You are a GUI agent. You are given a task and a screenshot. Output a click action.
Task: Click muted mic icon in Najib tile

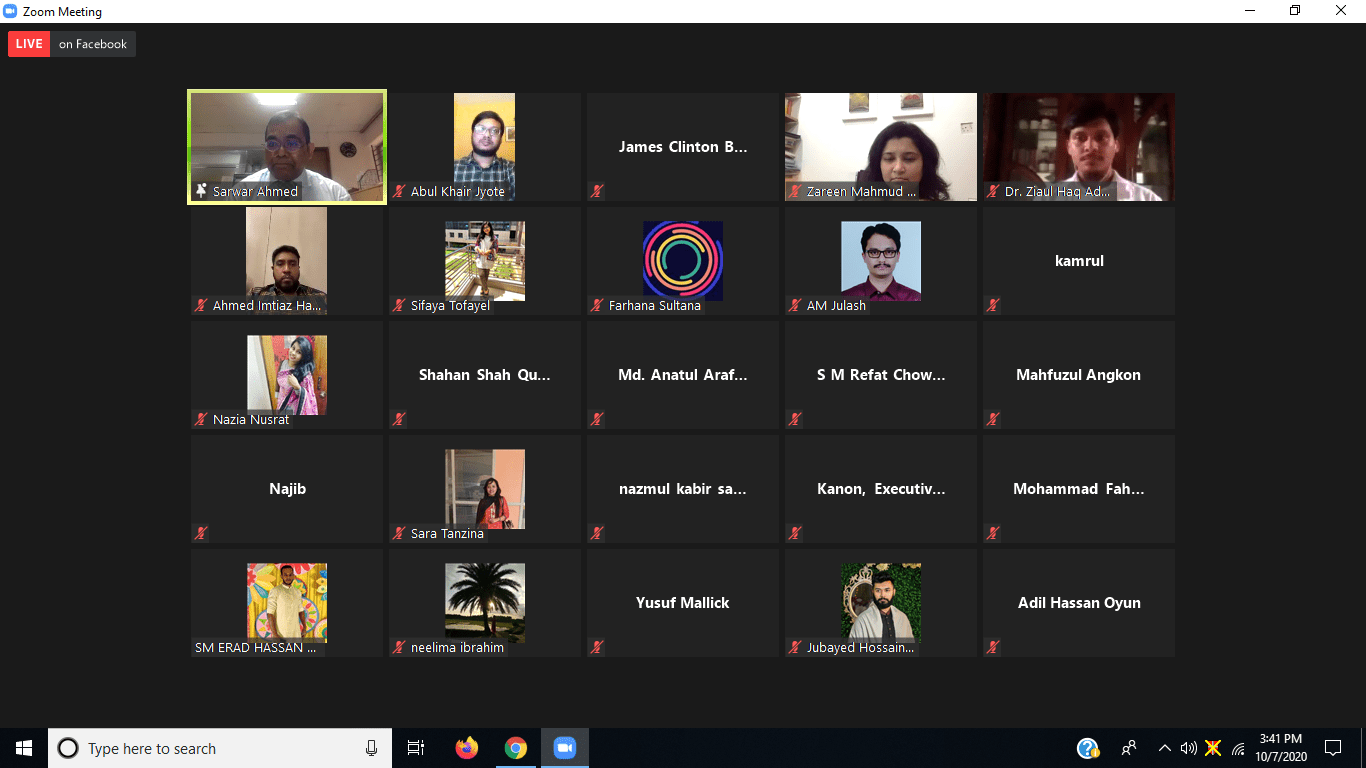[201, 533]
